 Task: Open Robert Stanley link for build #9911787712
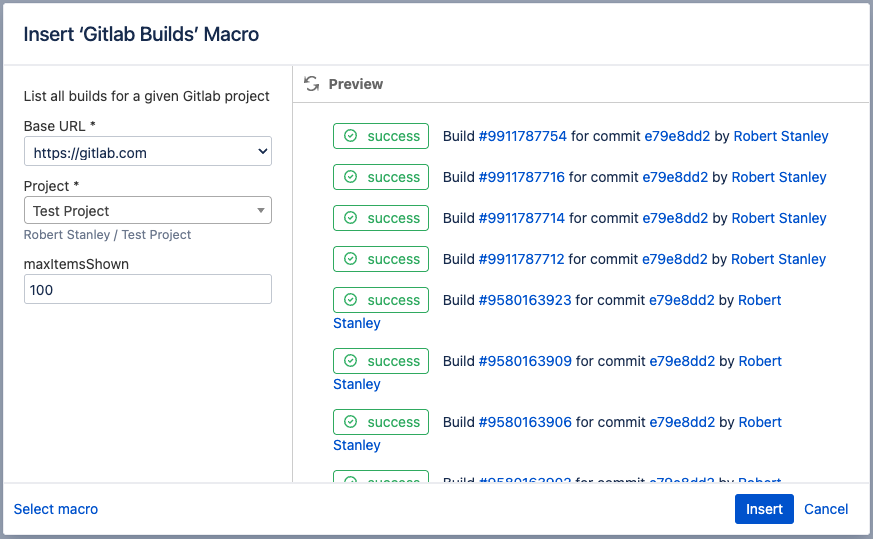[778, 259]
